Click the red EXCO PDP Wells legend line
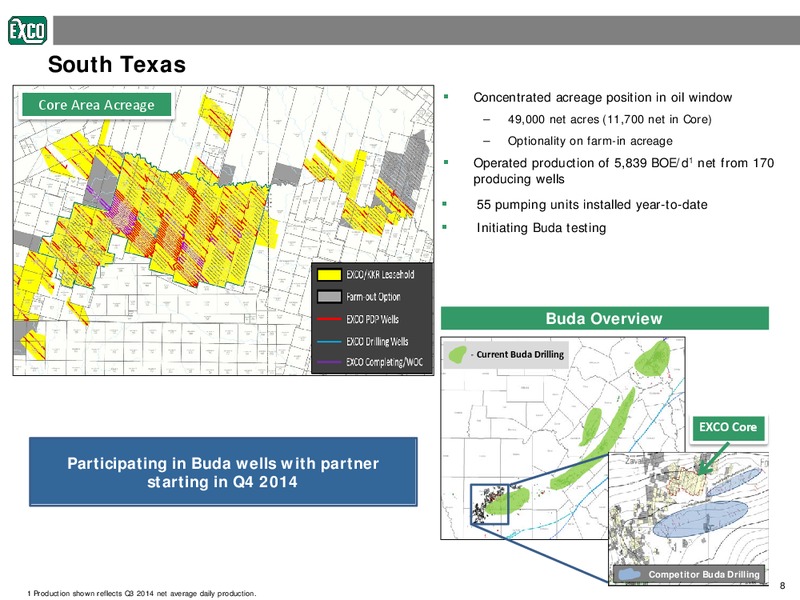Viewport: 800px width, 600px height. tap(329, 319)
